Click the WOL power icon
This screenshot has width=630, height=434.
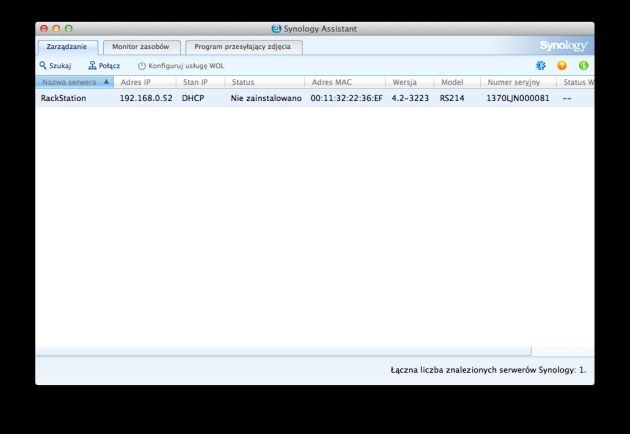click(x=141, y=66)
